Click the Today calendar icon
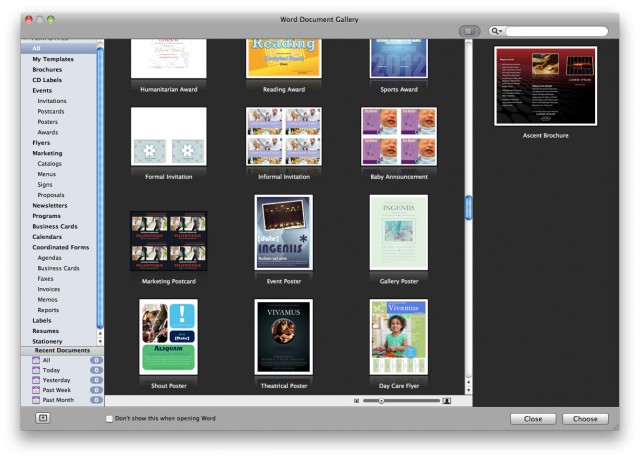Image resolution: width=640 pixels, height=459 pixels. pos(36,370)
